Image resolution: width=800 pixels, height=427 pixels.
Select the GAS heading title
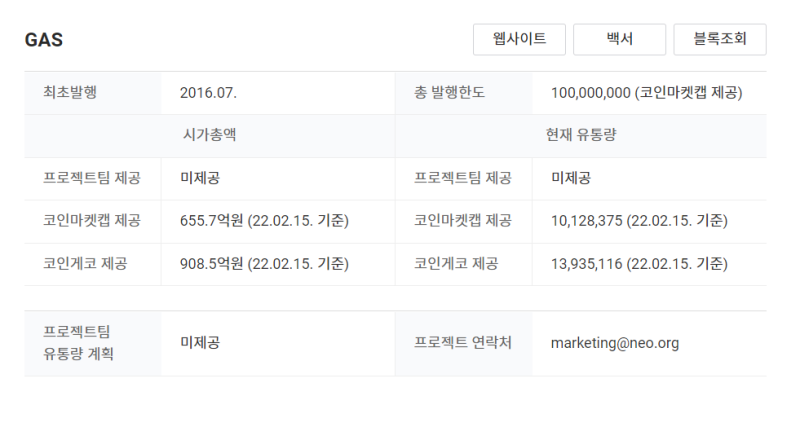tap(43, 40)
